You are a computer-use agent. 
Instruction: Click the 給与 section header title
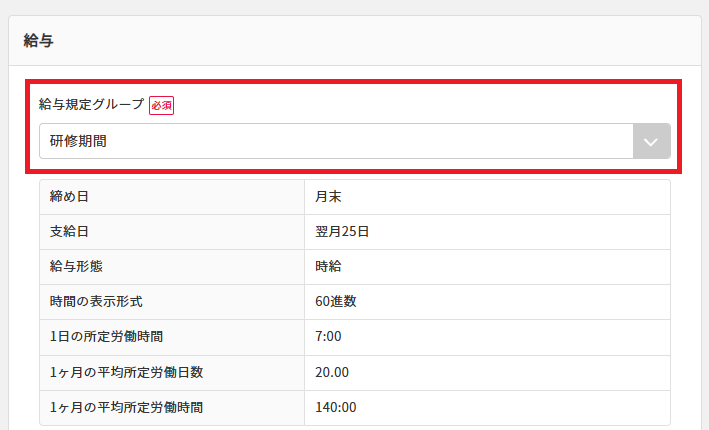pyautogui.click(x=38, y=41)
